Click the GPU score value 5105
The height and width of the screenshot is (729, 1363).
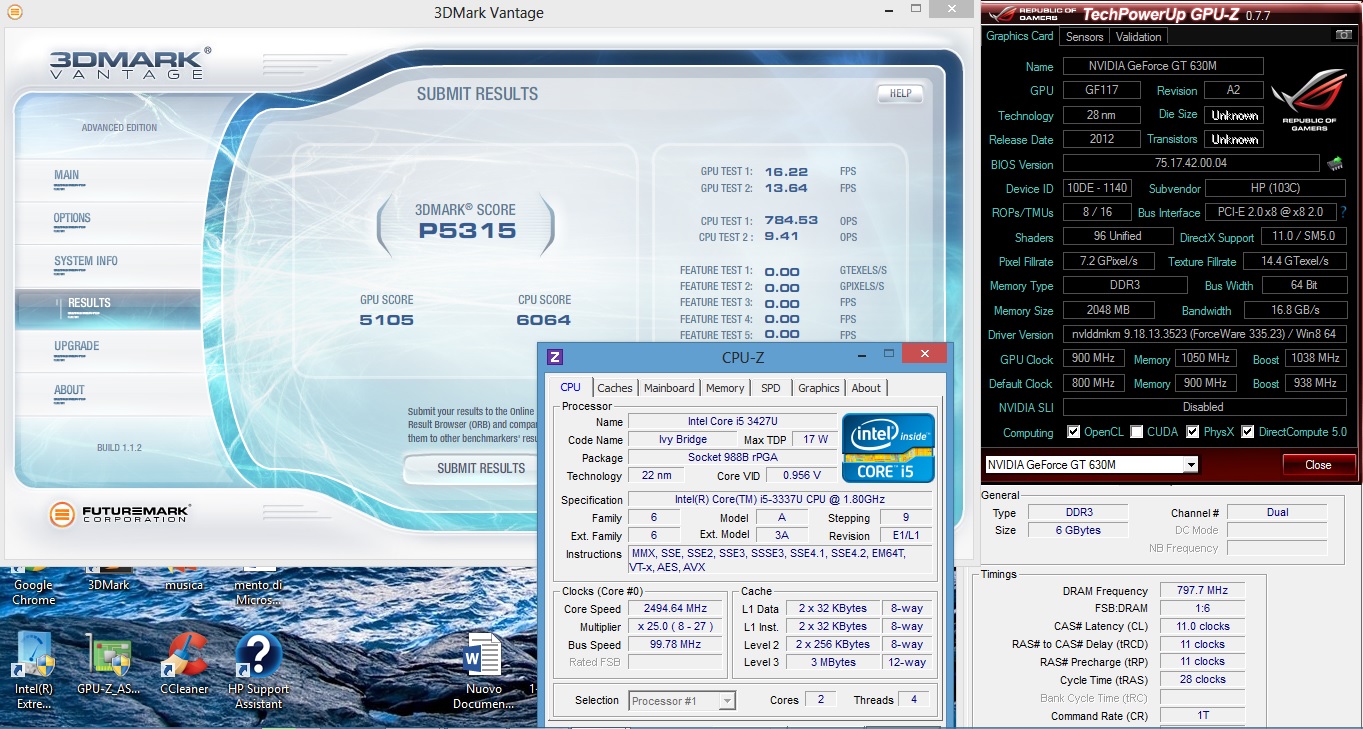(387, 320)
